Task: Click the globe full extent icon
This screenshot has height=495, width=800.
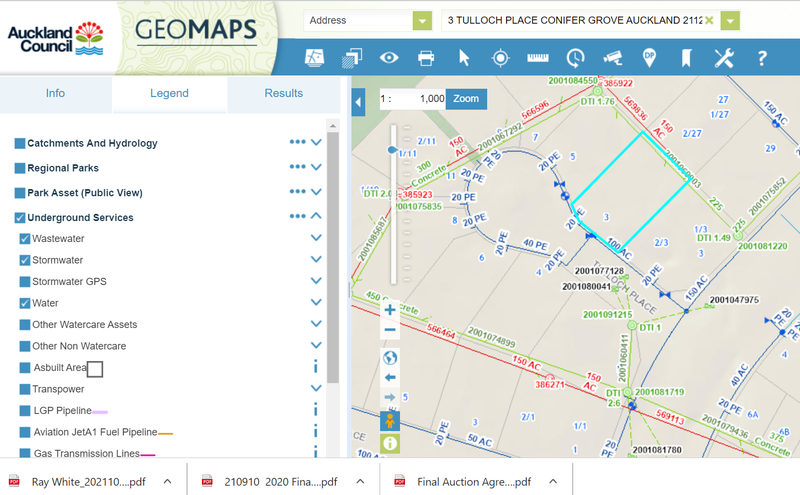Action: coord(390,357)
